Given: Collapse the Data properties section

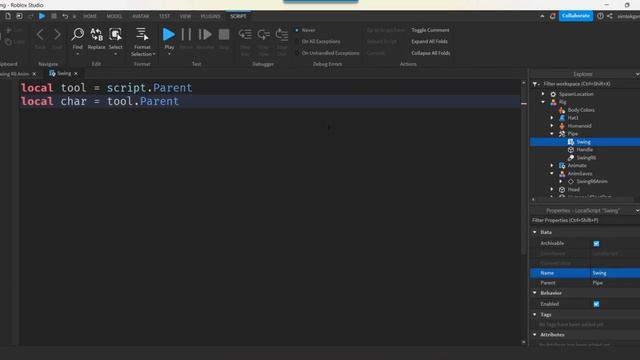Looking at the screenshot, I should click(535, 232).
